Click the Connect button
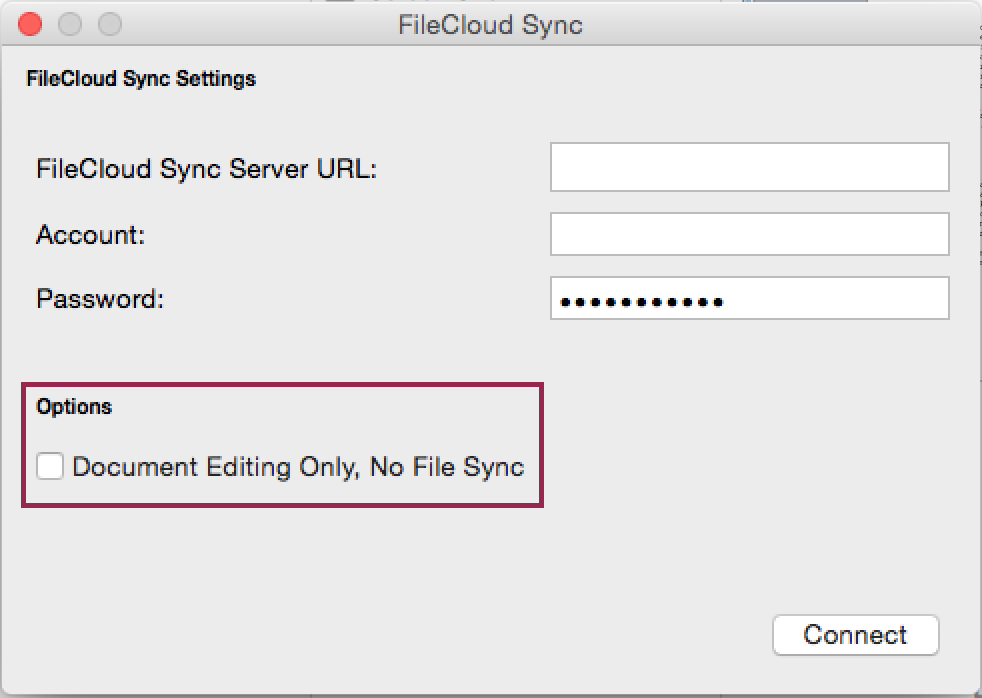The image size is (982, 698). coord(855,635)
